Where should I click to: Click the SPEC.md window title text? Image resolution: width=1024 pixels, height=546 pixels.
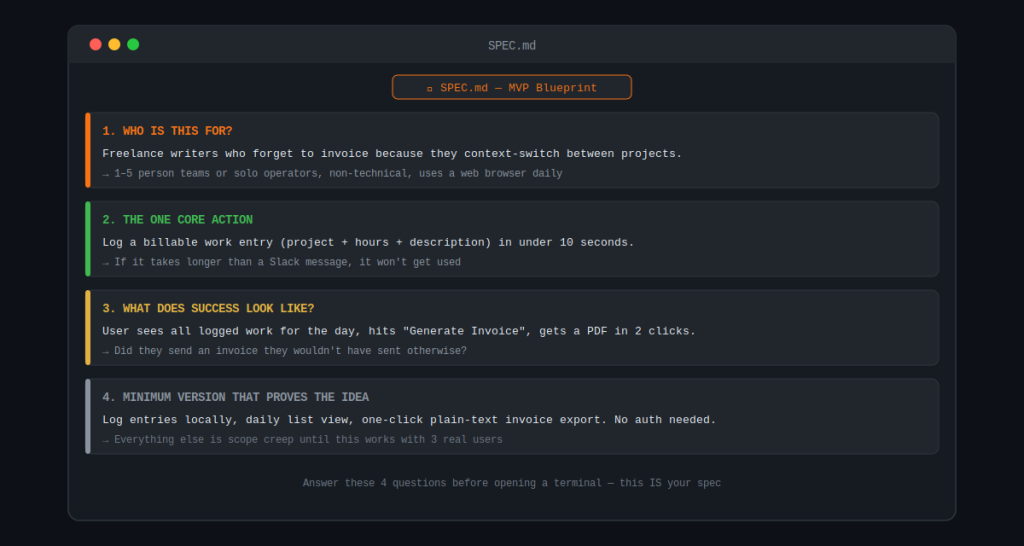coord(512,45)
